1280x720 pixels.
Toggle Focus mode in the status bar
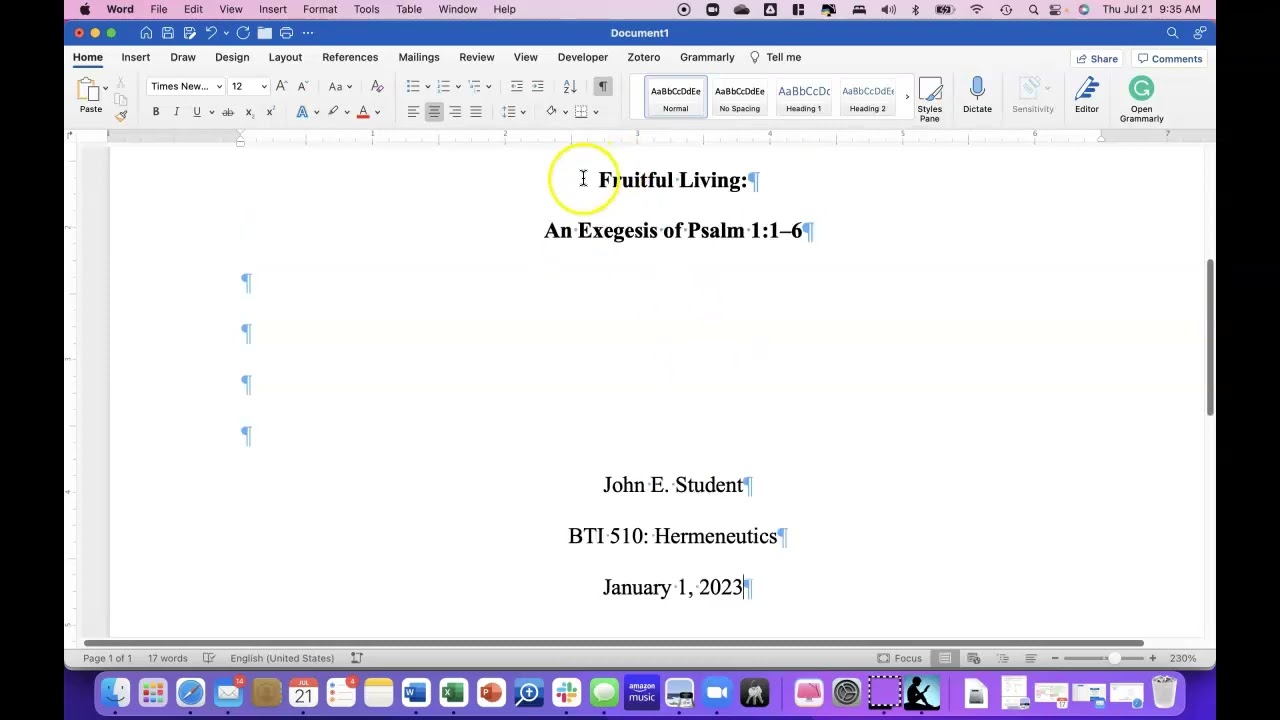click(899, 658)
